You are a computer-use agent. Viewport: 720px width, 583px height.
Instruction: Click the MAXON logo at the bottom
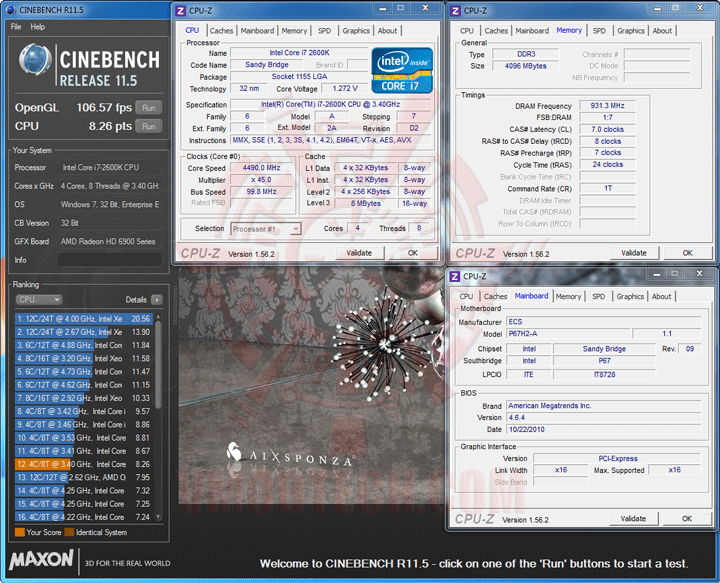click(x=41, y=560)
